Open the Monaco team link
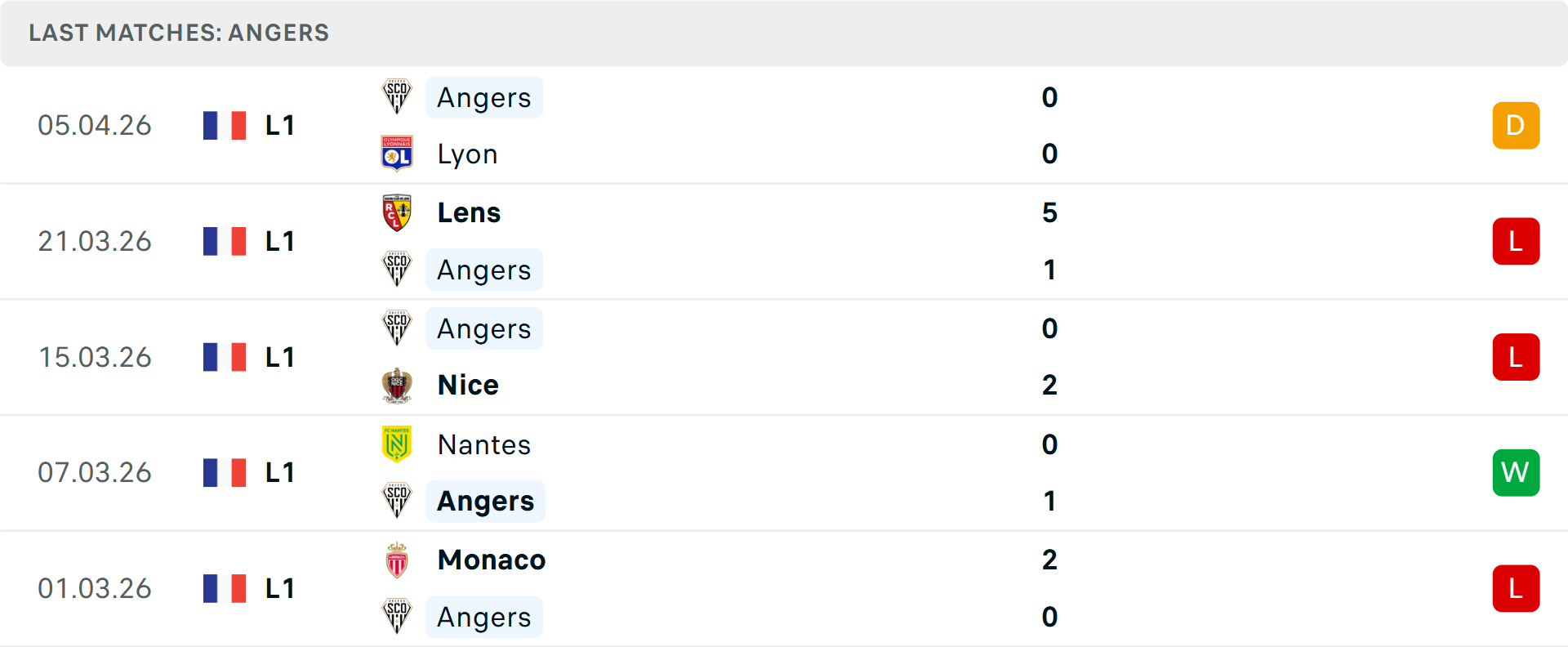Screen dimensions: 1568x647 tap(492, 560)
